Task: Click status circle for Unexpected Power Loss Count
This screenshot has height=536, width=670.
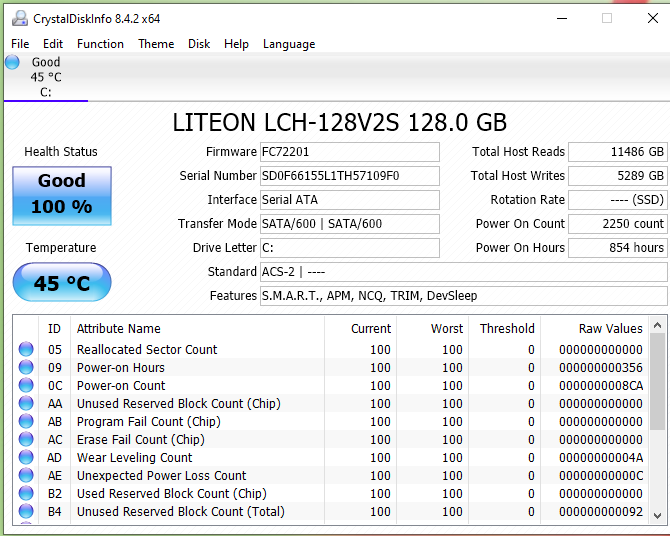Action: click(x=26, y=475)
